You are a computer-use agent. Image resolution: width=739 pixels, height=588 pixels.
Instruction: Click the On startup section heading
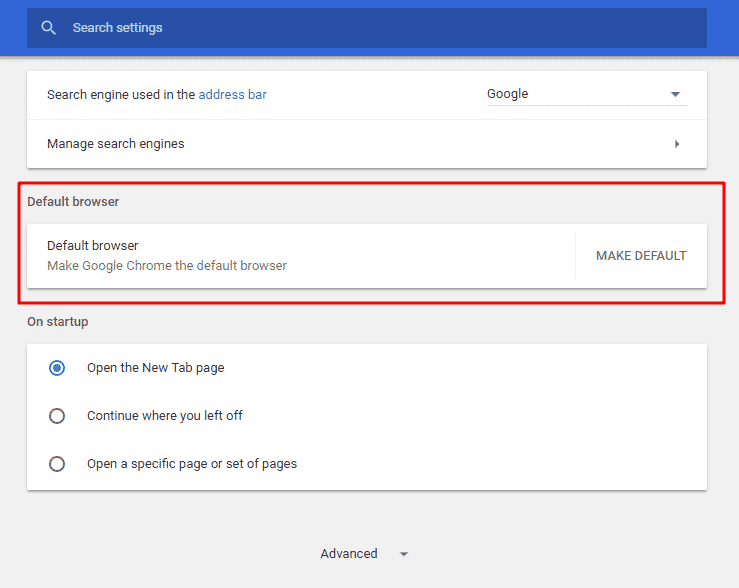57,322
